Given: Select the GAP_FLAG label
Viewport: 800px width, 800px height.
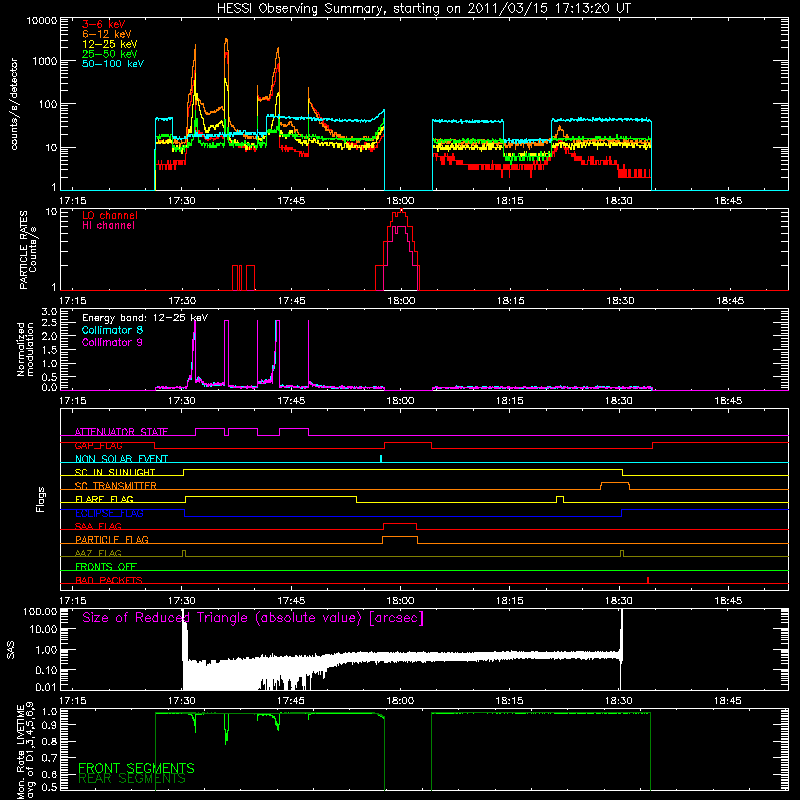Looking at the screenshot, I should point(98,445).
